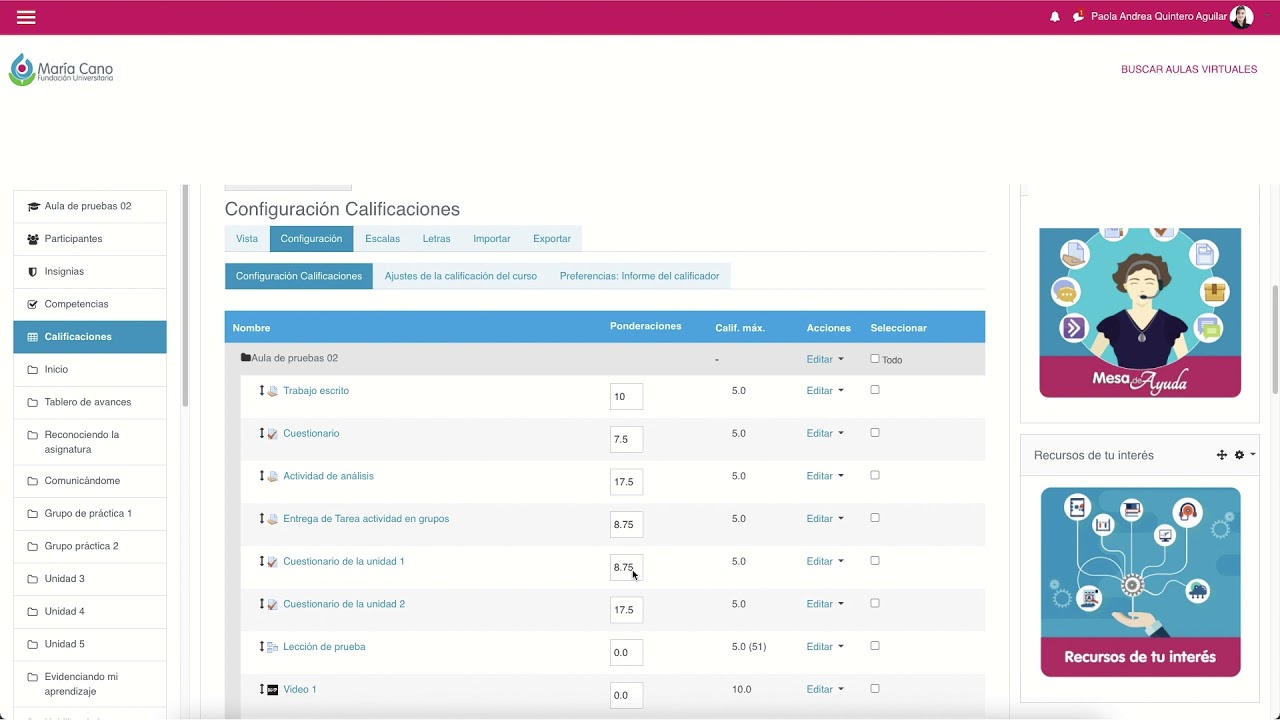Check the Video 1 select box

[x=875, y=689]
